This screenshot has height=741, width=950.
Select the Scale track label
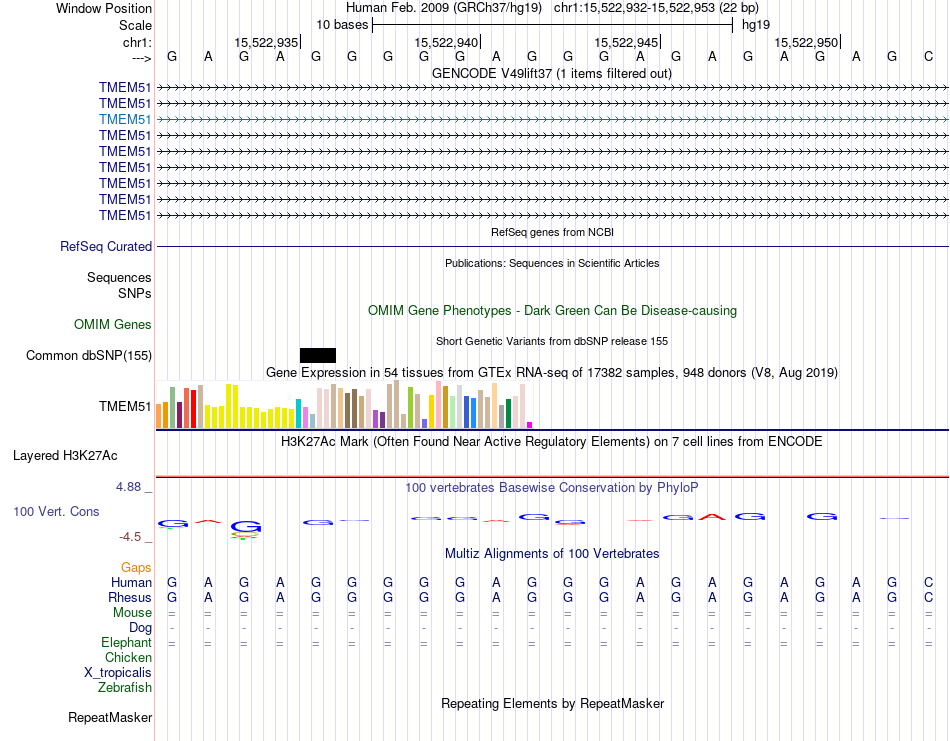coord(135,25)
